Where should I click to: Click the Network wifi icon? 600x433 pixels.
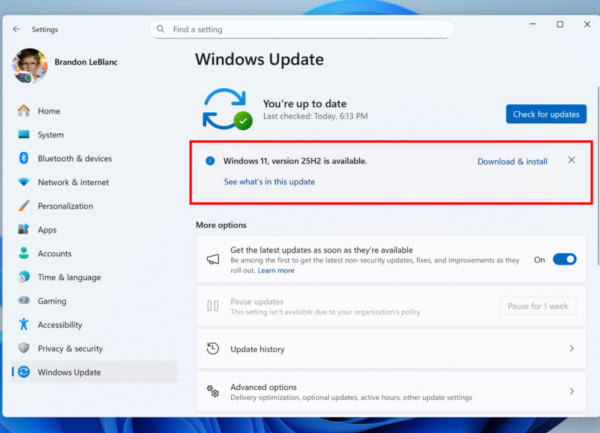[24, 182]
